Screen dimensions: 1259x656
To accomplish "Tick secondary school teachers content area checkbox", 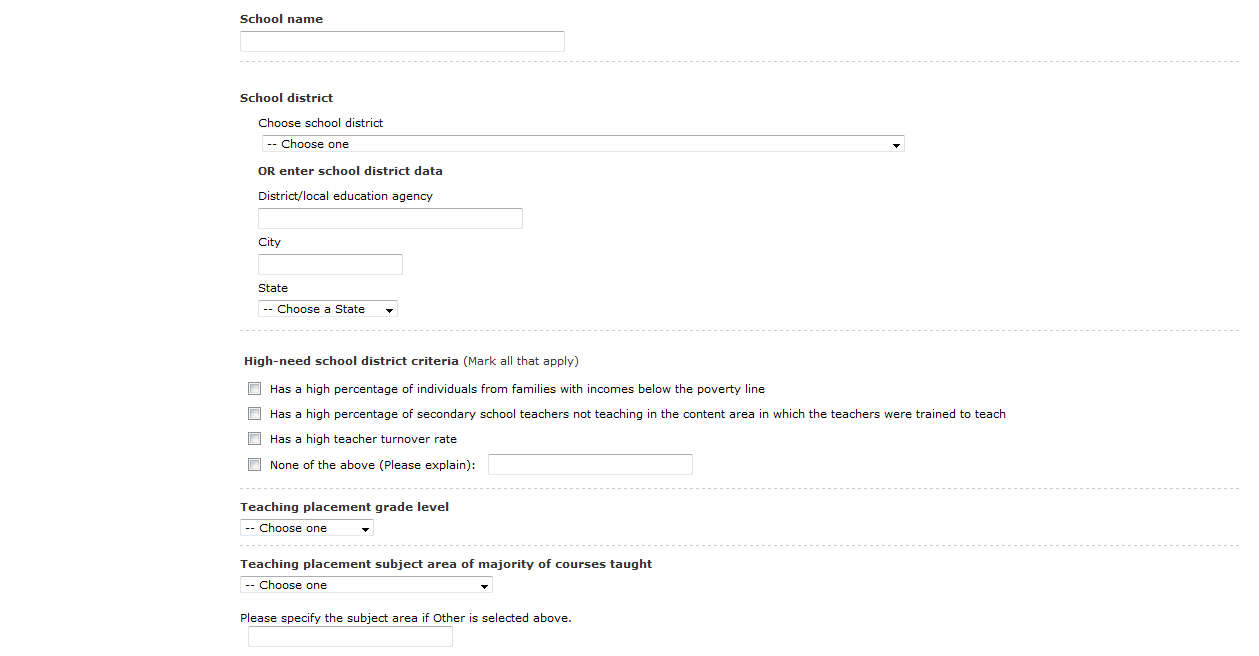I will point(255,414).
